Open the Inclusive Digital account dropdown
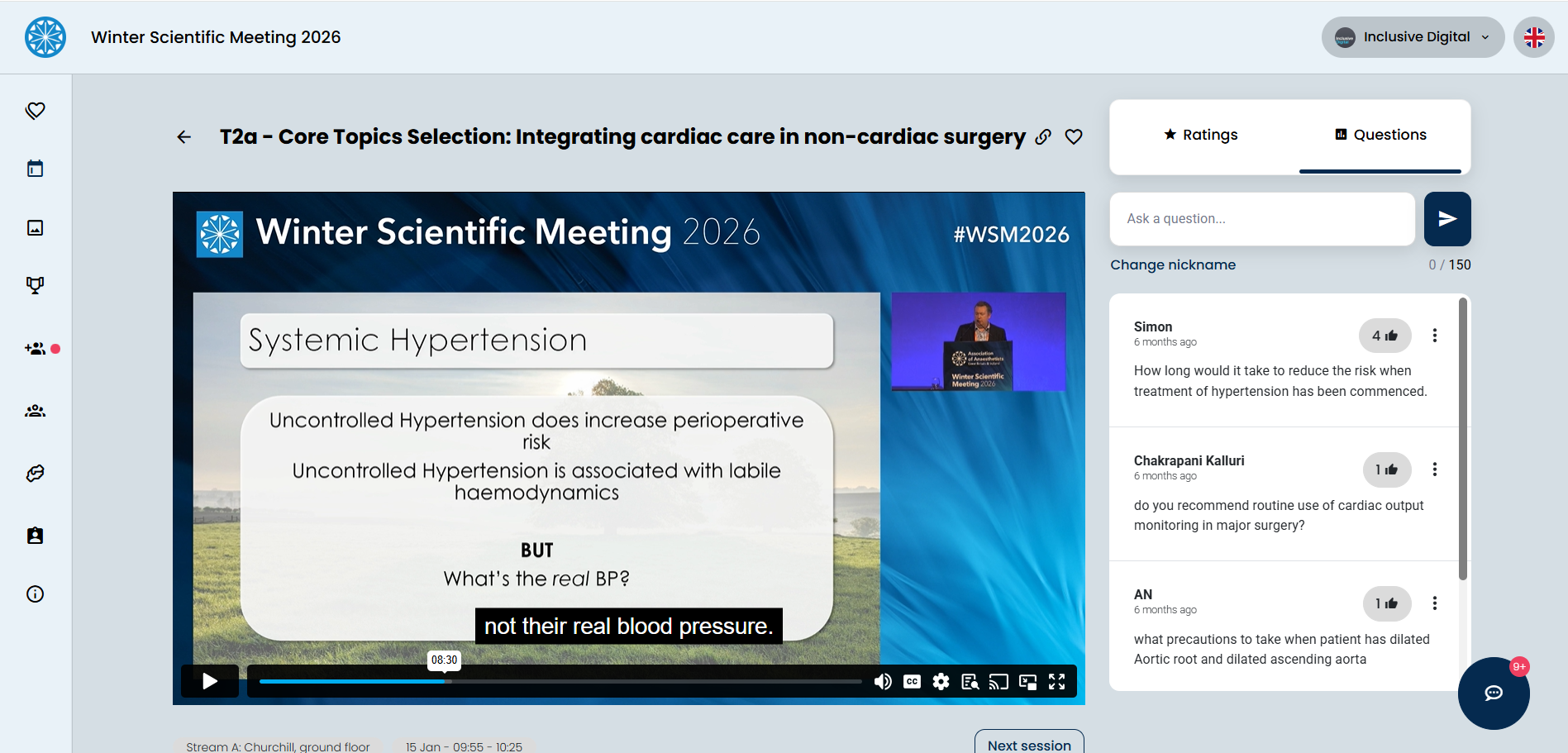The image size is (1568, 753). [x=1413, y=37]
